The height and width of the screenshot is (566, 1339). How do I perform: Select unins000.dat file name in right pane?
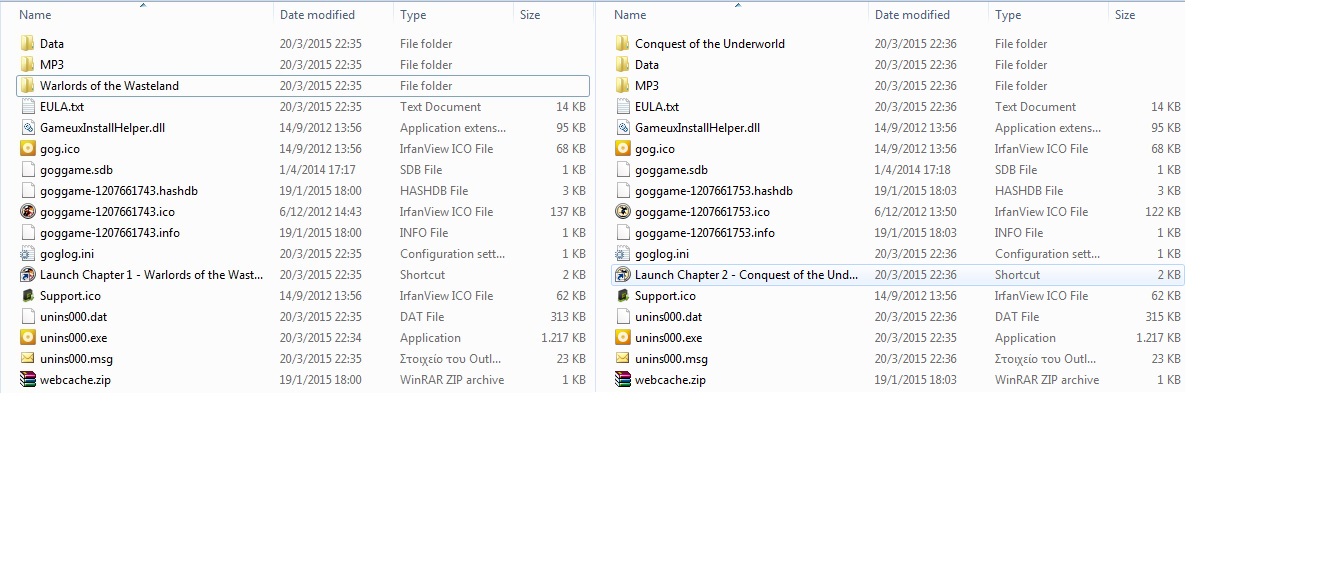click(x=669, y=317)
